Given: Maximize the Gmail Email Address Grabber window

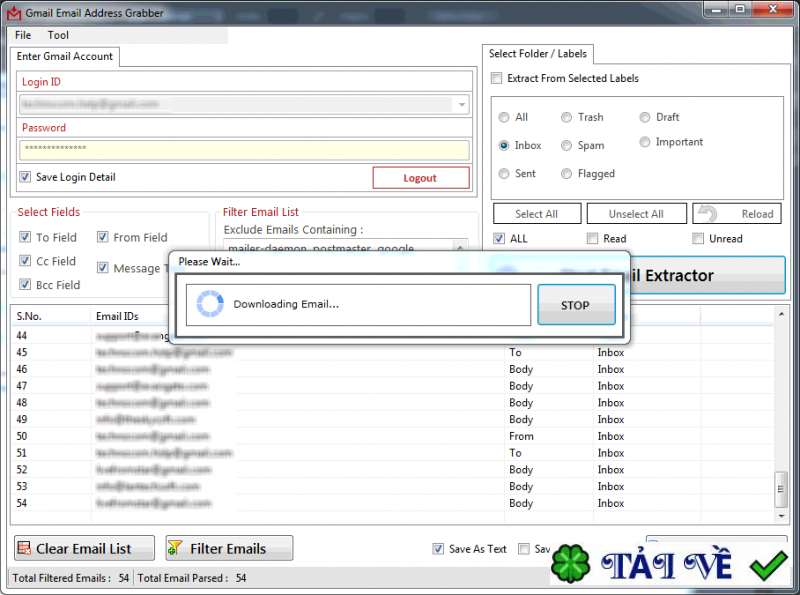Looking at the screenshot, I should 740,9.
